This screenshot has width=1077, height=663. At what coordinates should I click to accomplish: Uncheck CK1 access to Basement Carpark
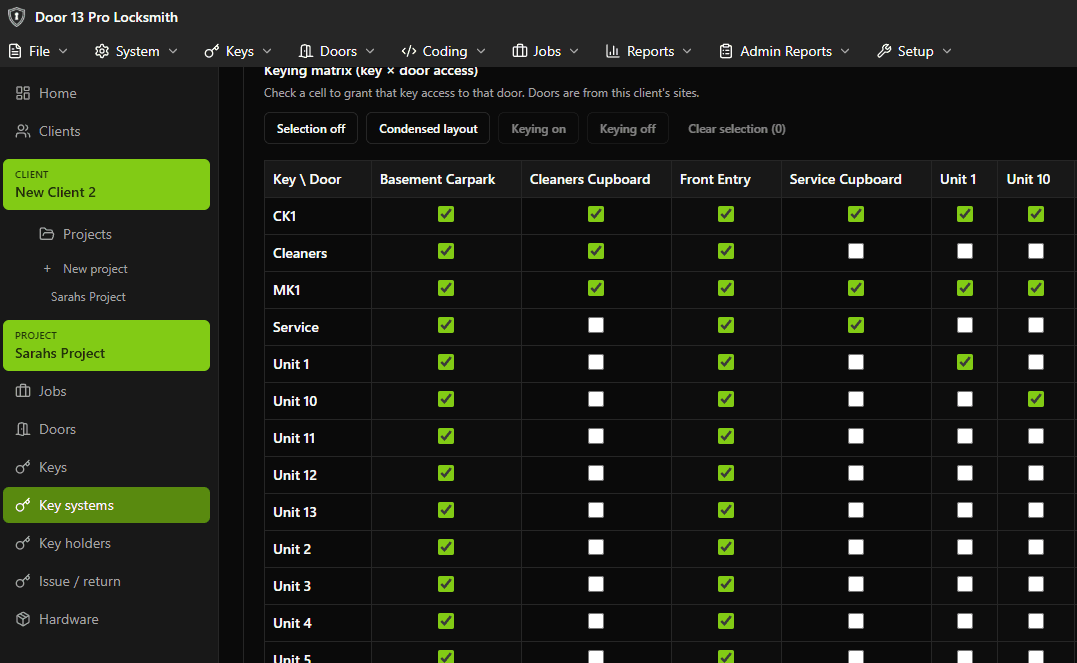(446, 214)
